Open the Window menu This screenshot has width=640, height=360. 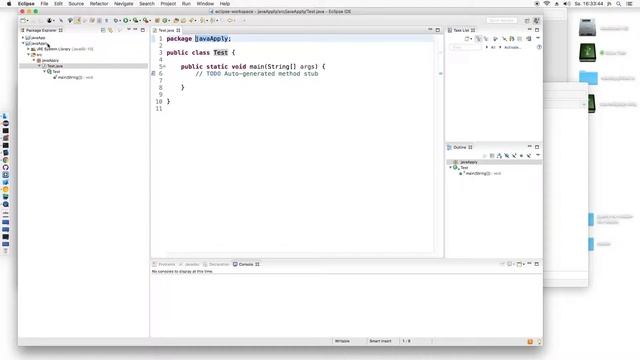pyautogui.click(x=205, y=4)
